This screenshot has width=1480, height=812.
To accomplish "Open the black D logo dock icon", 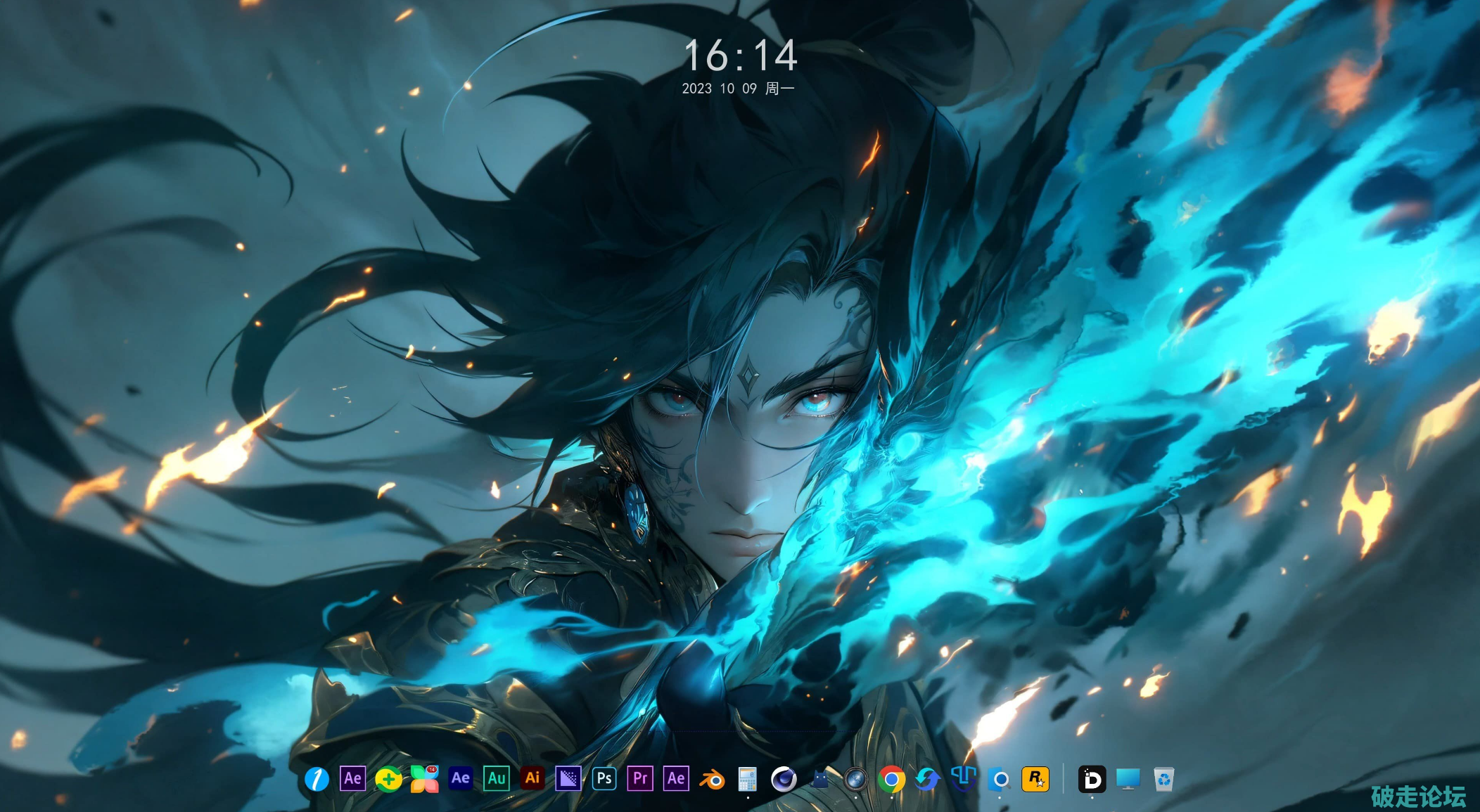I will pyautogui.click(x=1092, y=779).
